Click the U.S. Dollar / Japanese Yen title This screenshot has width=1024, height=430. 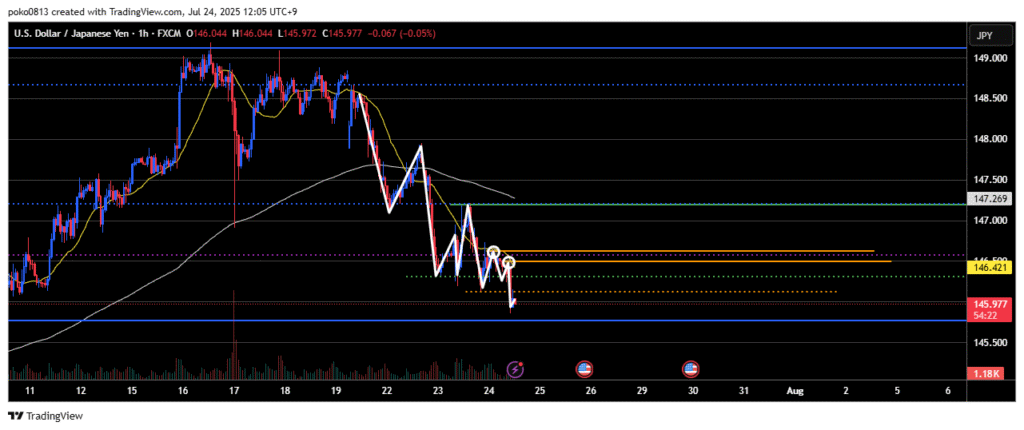click(80, 33)
